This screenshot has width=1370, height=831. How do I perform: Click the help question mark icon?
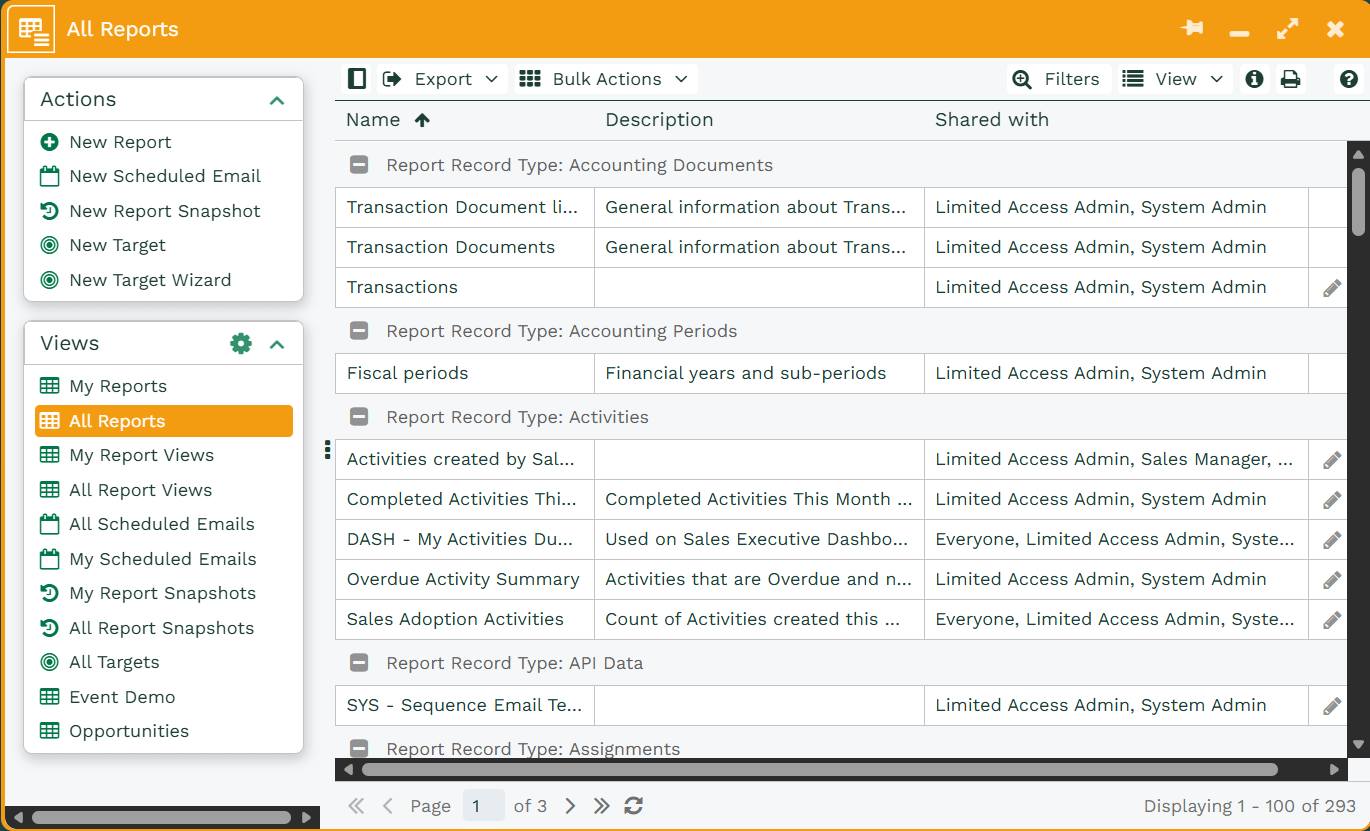[1348, 79]
